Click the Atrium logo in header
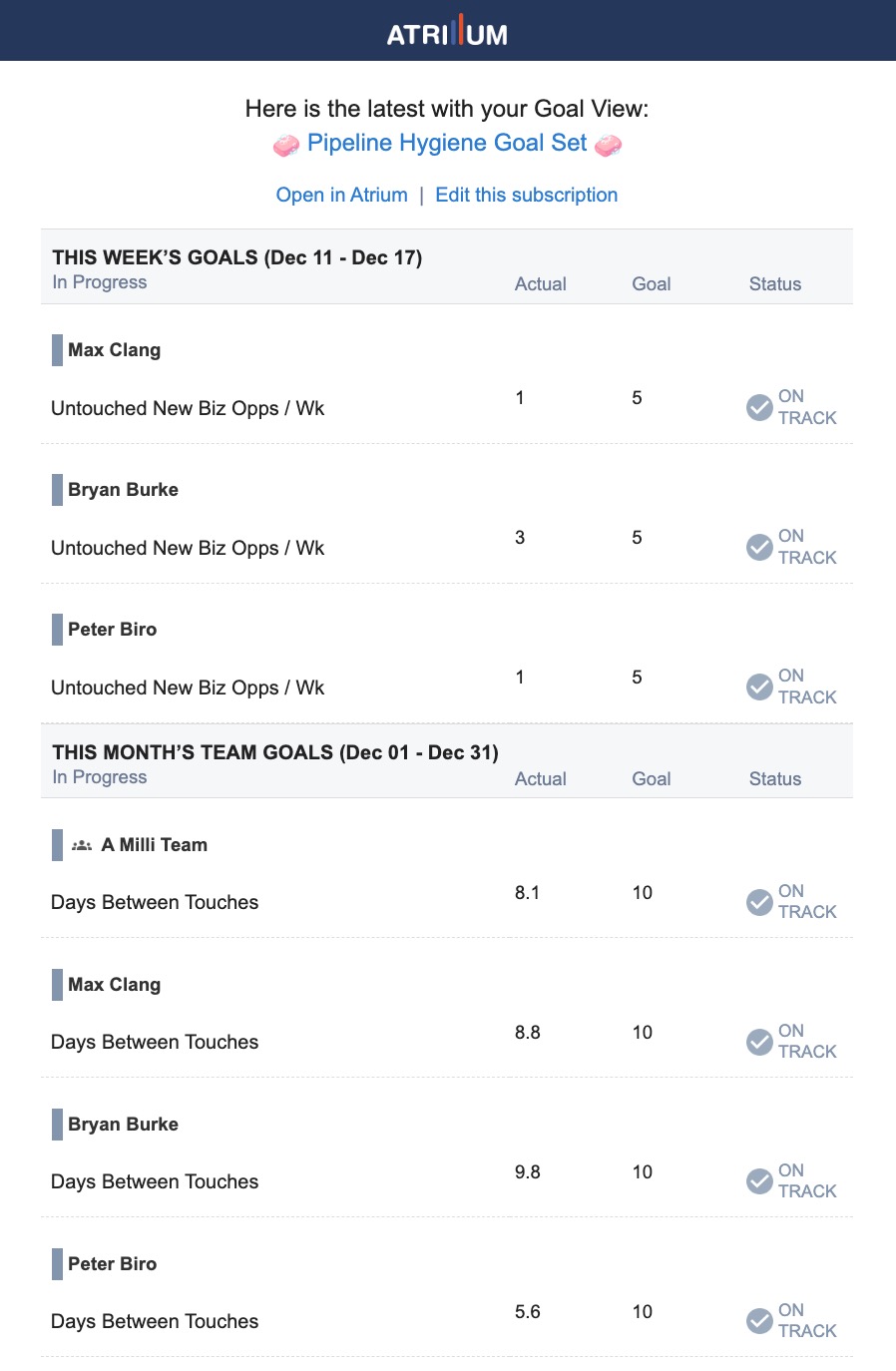The height and width of the screenshot is (1371, 896). (x=447, y=32)
